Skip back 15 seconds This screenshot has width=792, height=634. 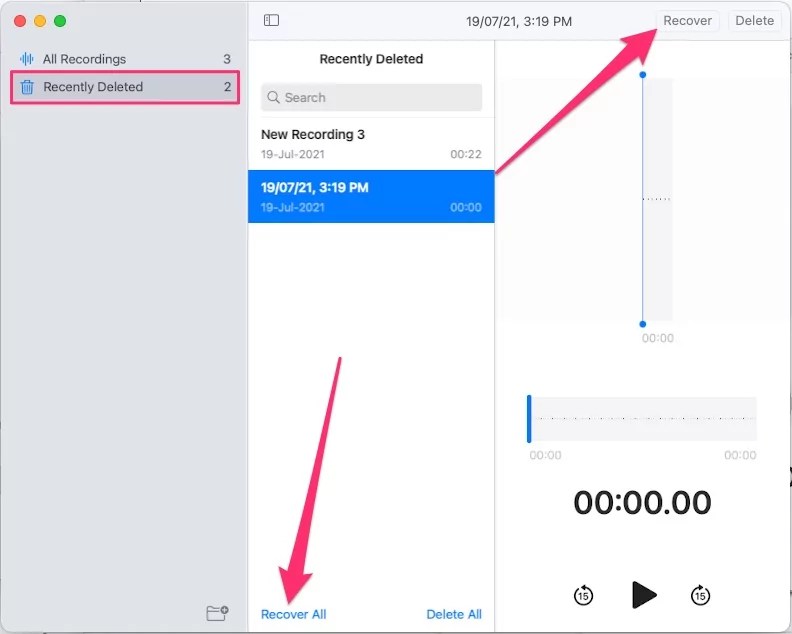pos(583,595)
